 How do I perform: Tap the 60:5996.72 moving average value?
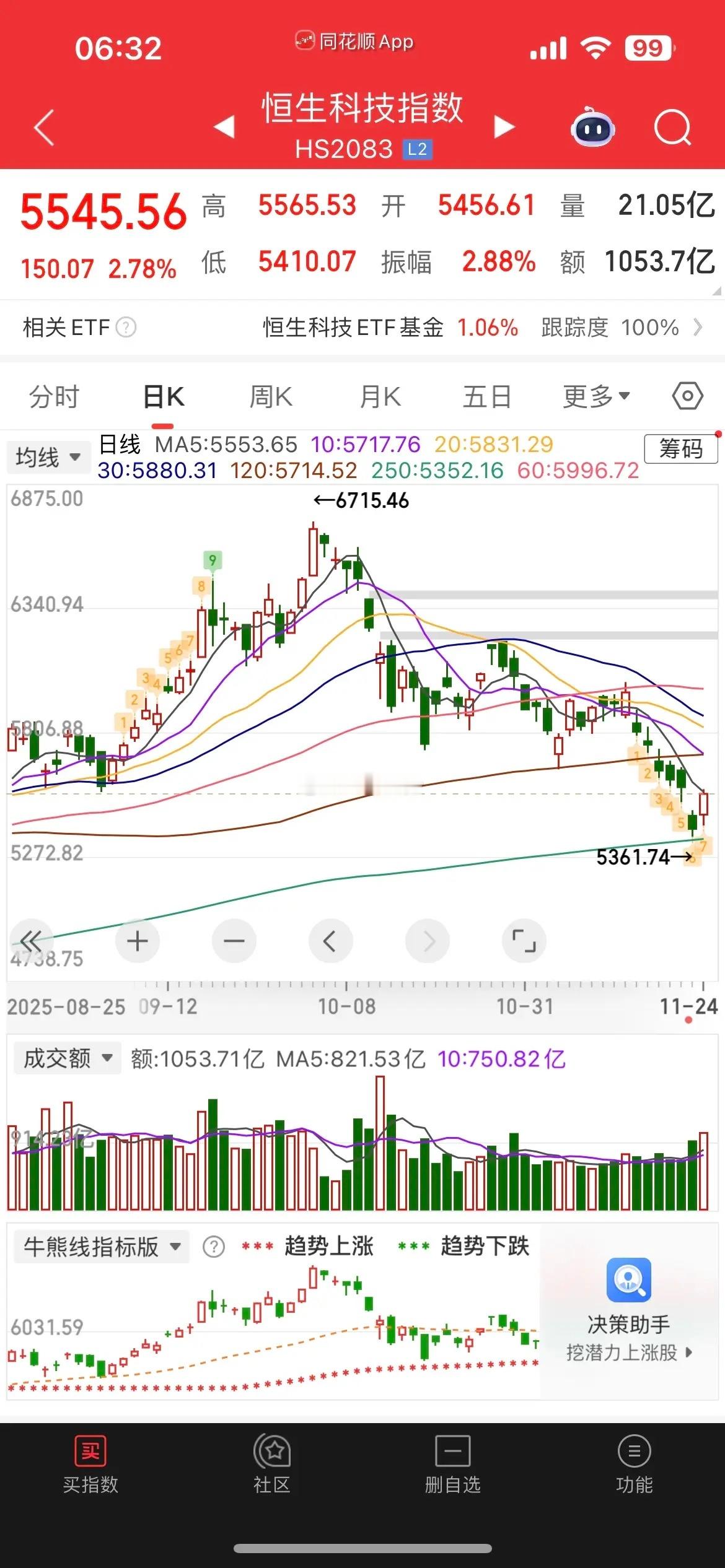[578, 471]
